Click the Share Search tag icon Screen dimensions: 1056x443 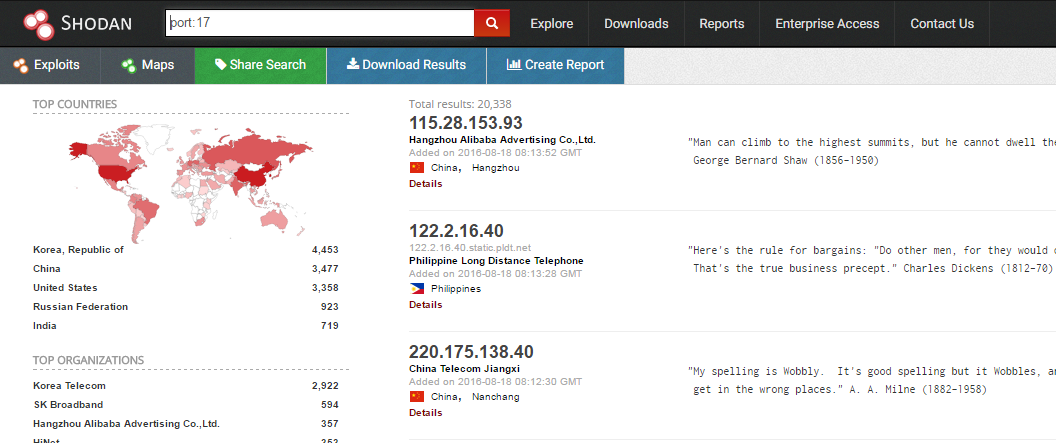pos(220,65)
